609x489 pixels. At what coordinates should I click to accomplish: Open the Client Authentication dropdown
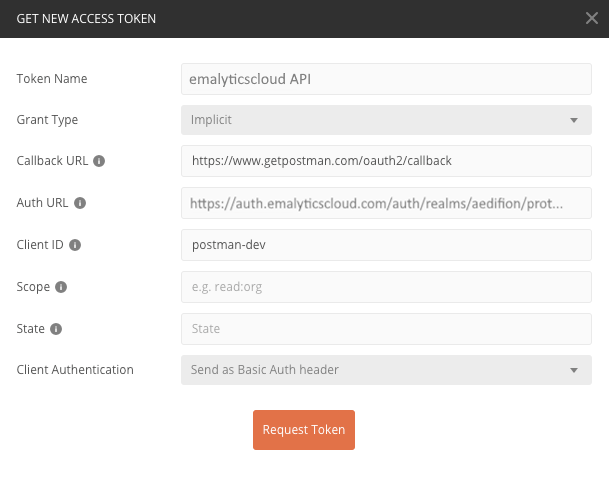click(386, 370)
